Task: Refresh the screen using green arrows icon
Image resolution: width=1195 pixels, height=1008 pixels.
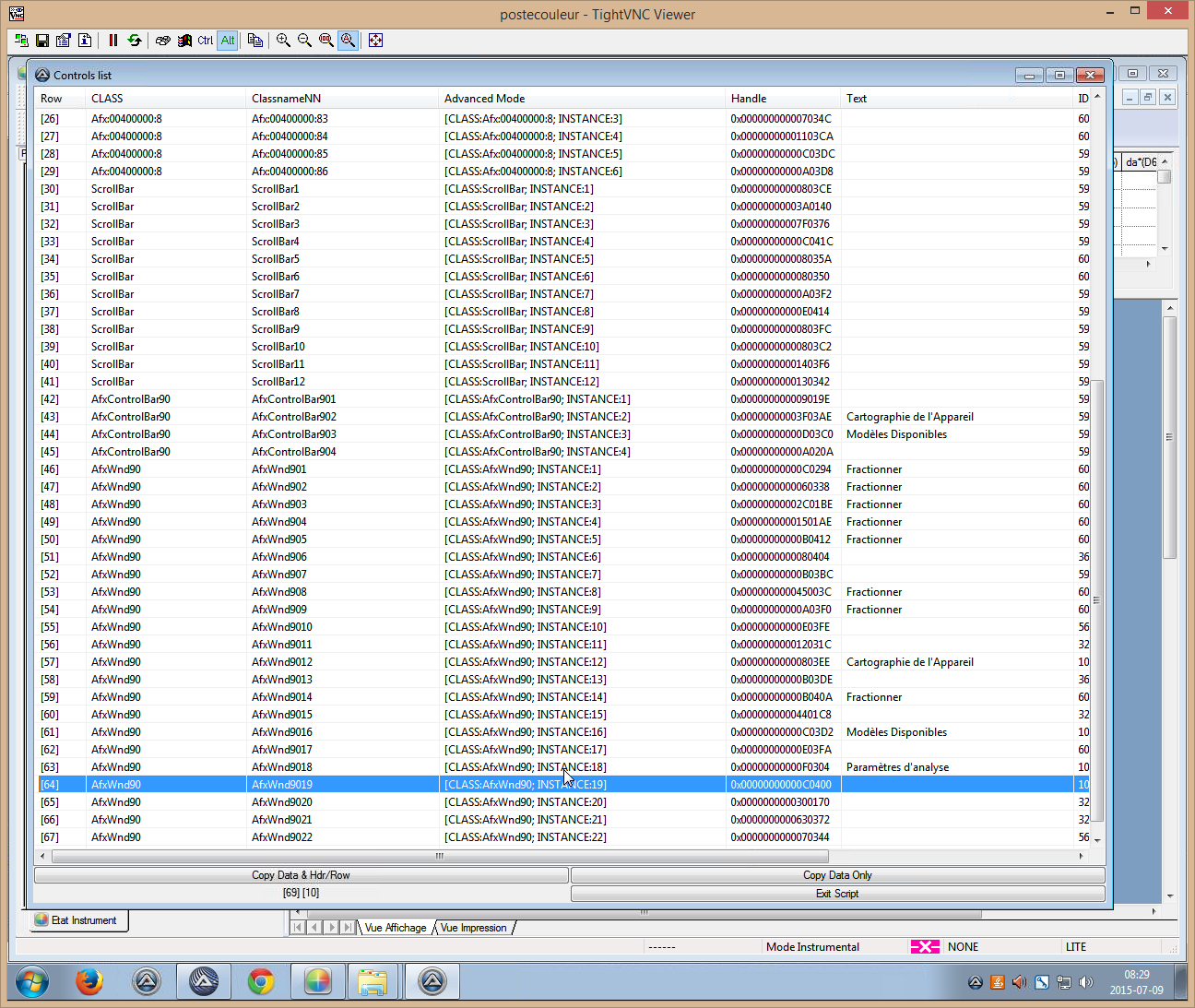Action: [x=135, y=41]
